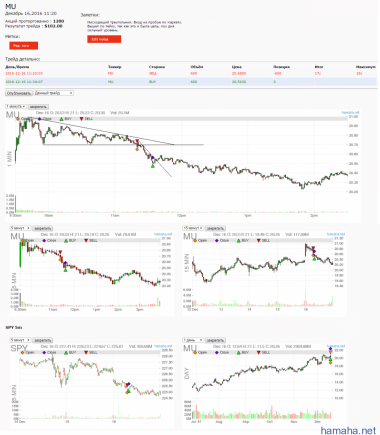
Task: Click green BUY trade marker on 1-minute chart line
Action: [153, 165]
